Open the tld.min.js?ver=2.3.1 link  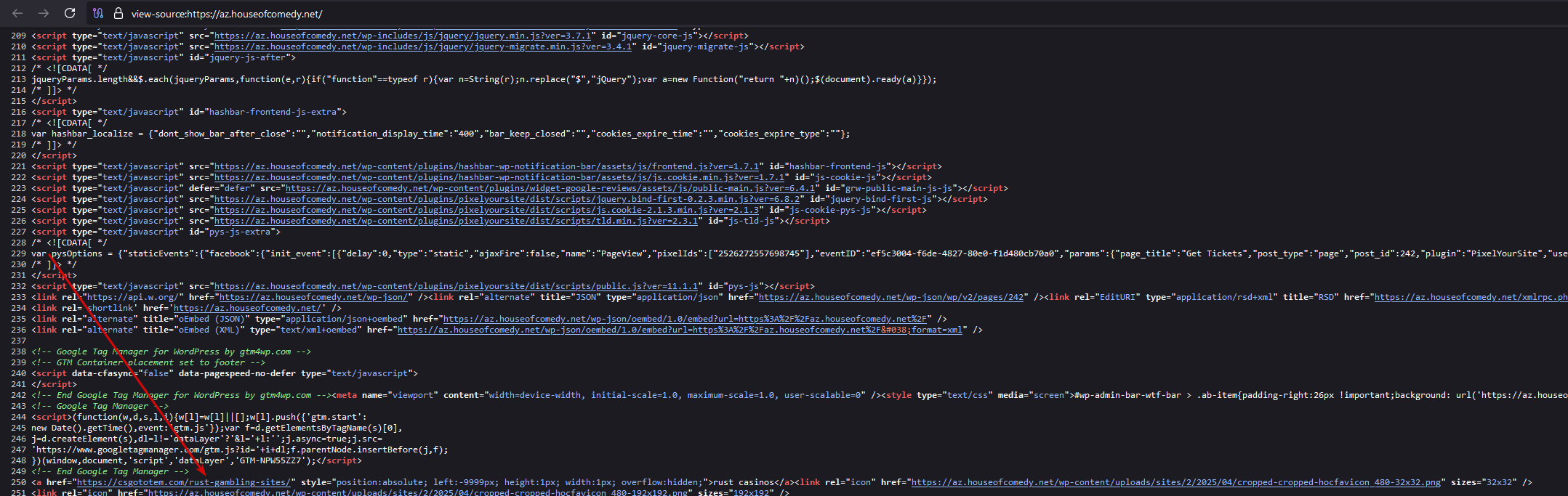click(456, 221)
